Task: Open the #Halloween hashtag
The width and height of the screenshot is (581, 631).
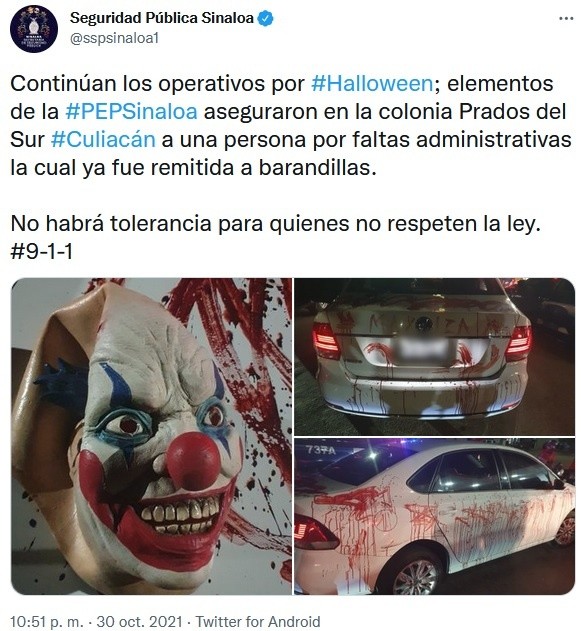Action: click(x=372, y=84)
